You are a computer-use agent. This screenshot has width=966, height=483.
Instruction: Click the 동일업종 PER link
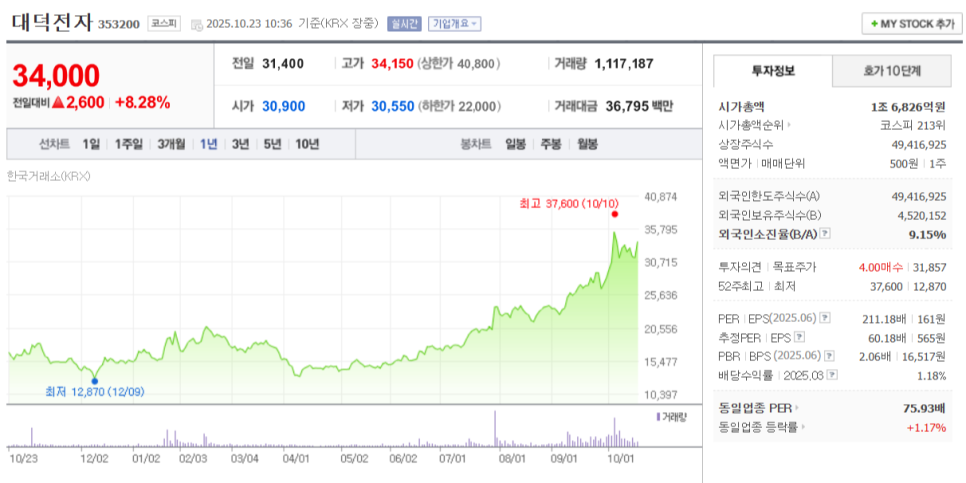point(755,408)
